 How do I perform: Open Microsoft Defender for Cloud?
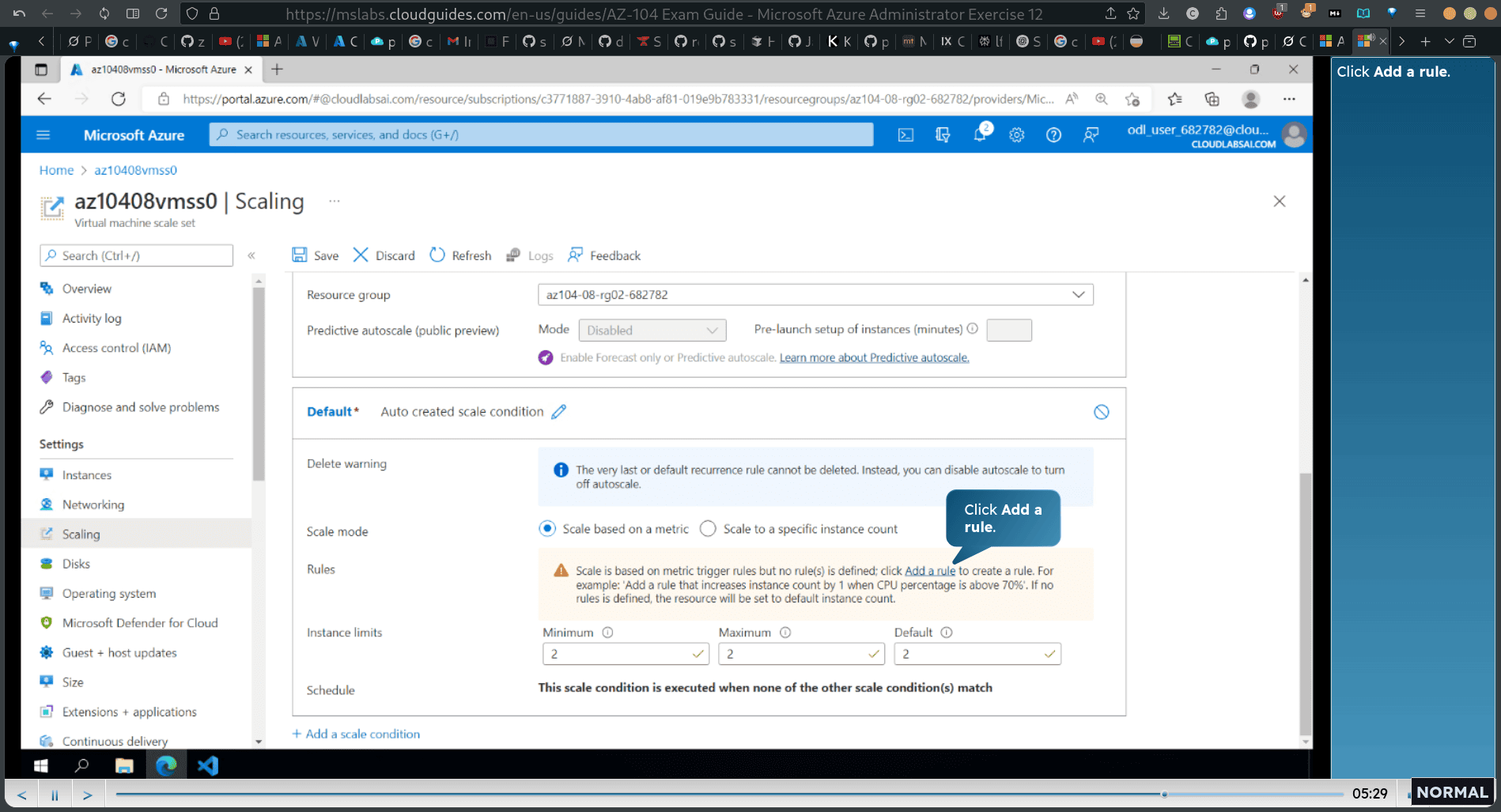[x=140, y=623]
